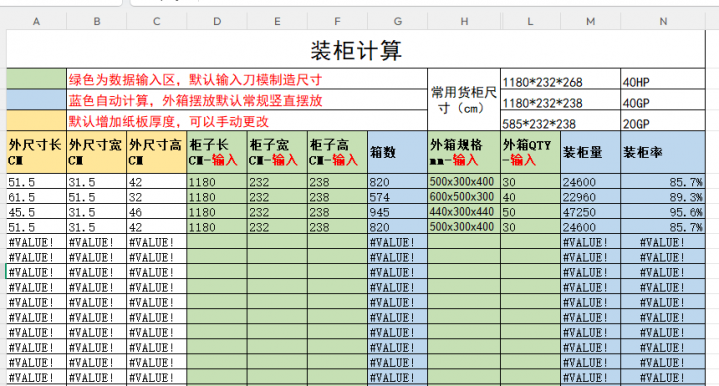Click the 95.6% loading rate cell
Image resolution: width=719 pixels, height=386 pixels.
point(663,212)
